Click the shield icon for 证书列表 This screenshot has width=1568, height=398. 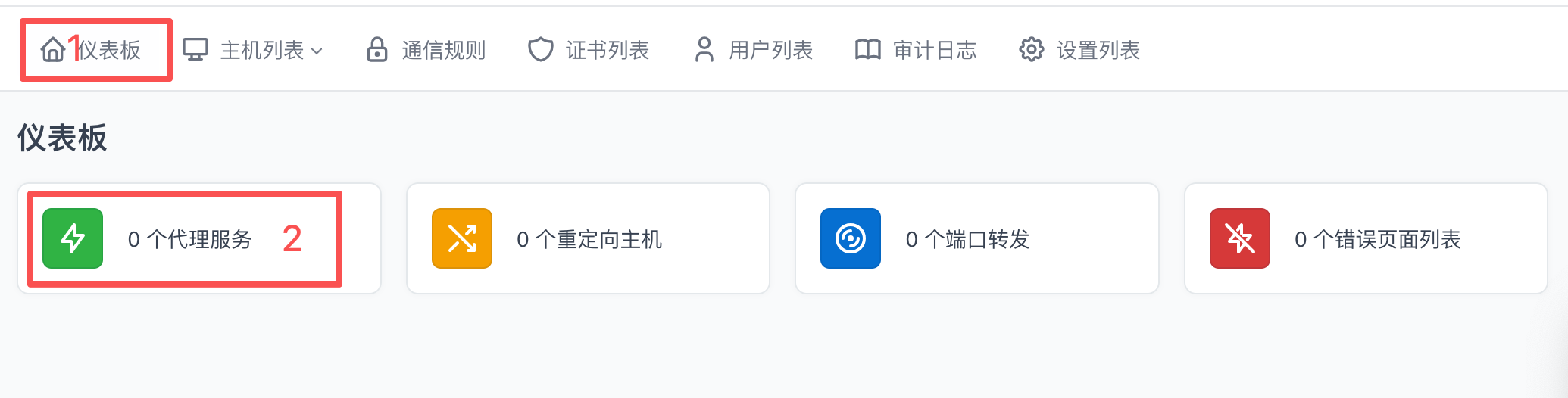540,50
